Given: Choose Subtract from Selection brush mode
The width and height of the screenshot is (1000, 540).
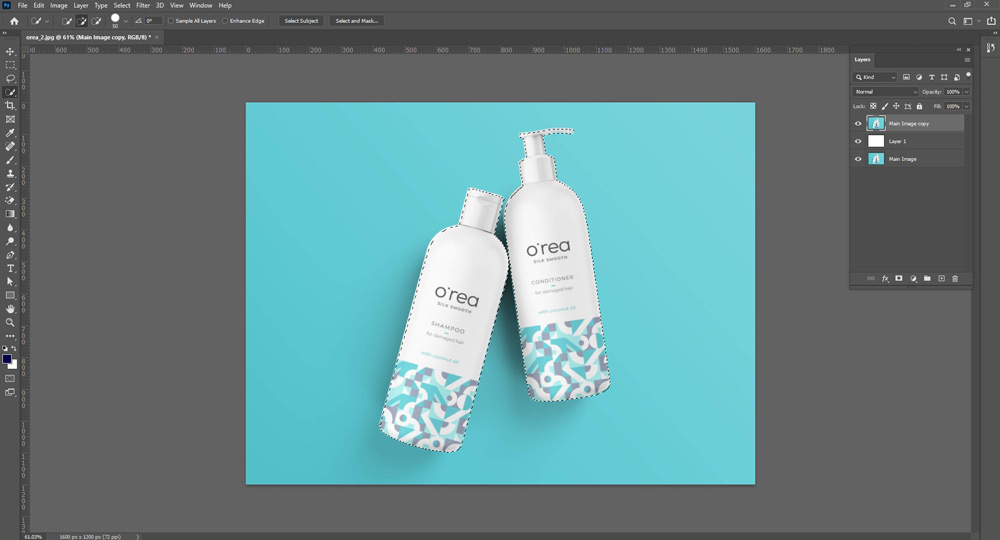Looking at the screenshot, I should (x=96, y=21).
